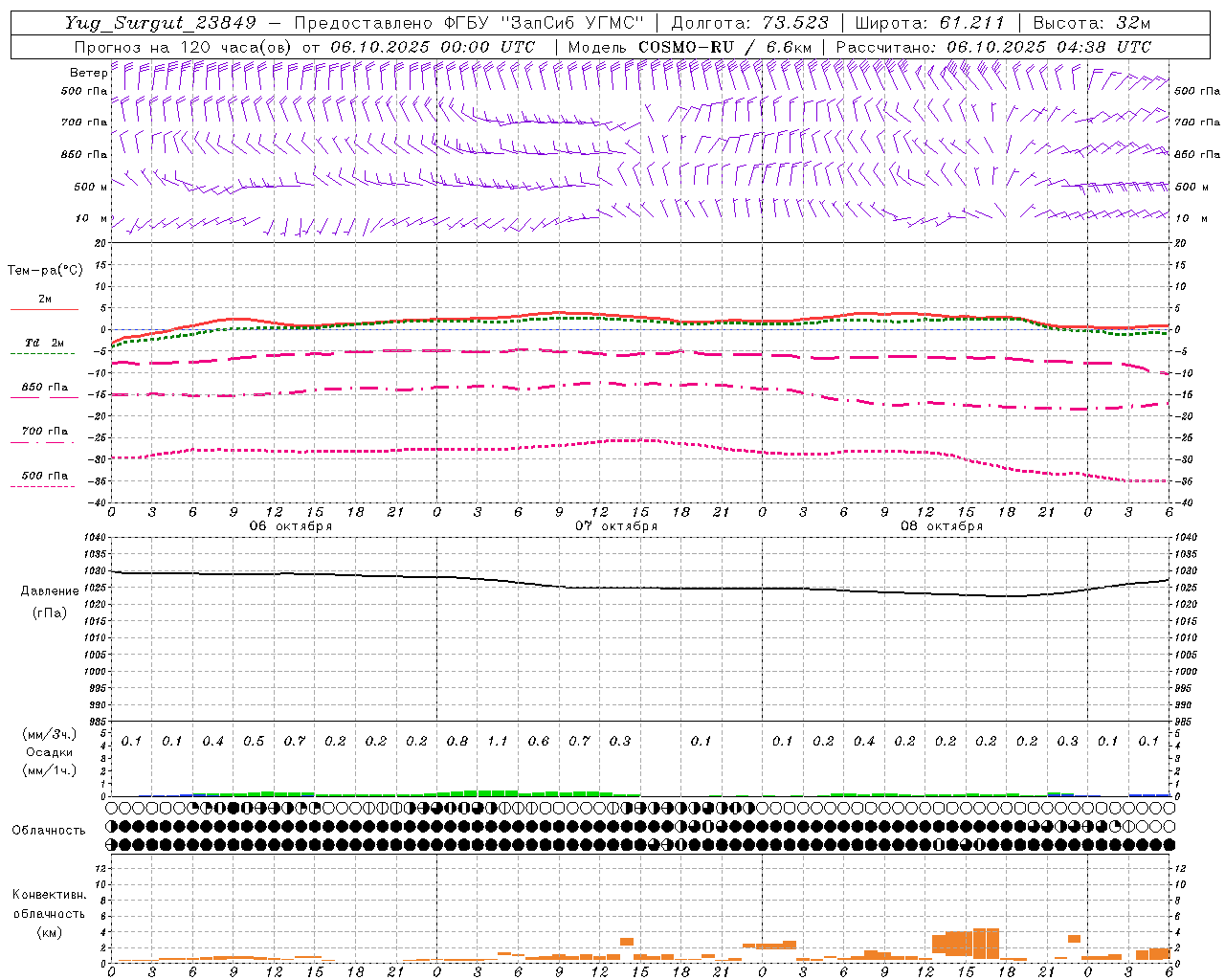Click the date label 06 октября
This screenshot has height=980, width=1225.
point(291,526)
